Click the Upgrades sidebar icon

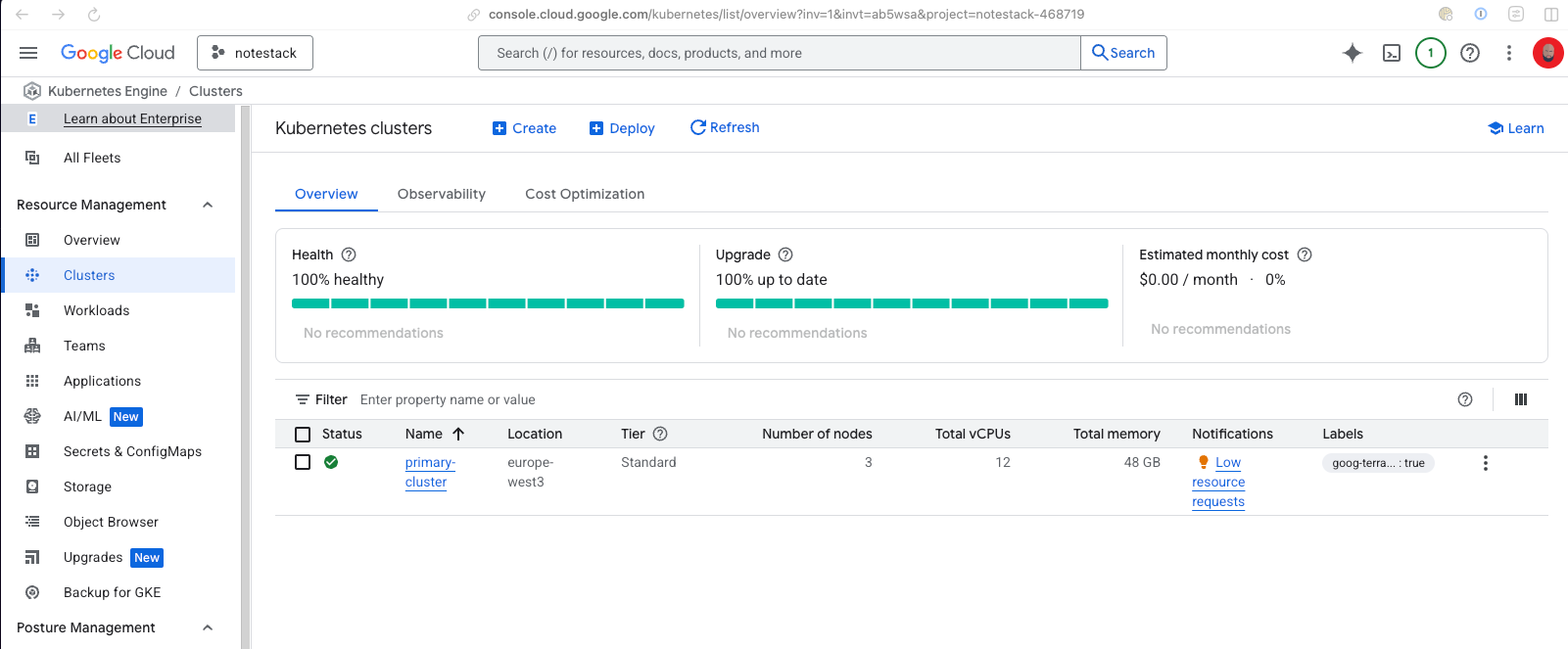click(32, 557)
